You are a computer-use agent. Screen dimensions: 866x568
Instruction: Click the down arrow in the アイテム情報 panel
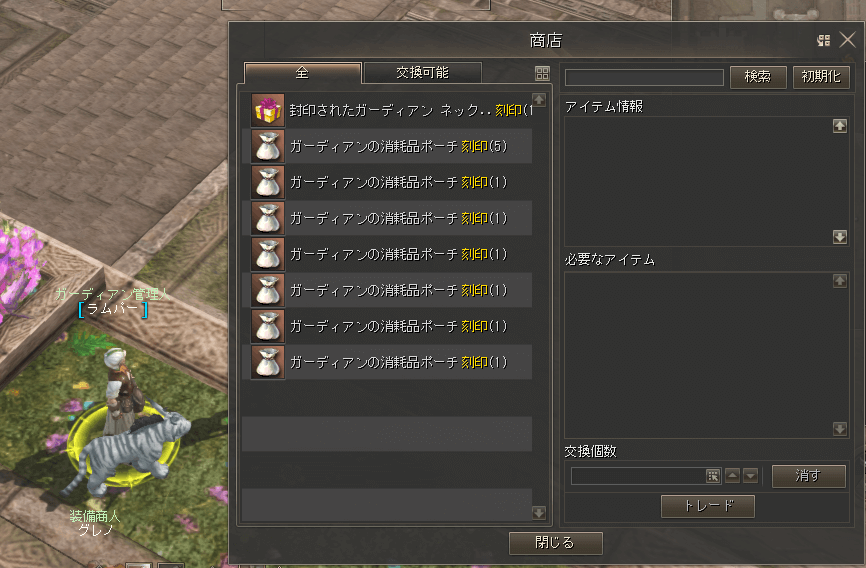click(x=840, y=237)
